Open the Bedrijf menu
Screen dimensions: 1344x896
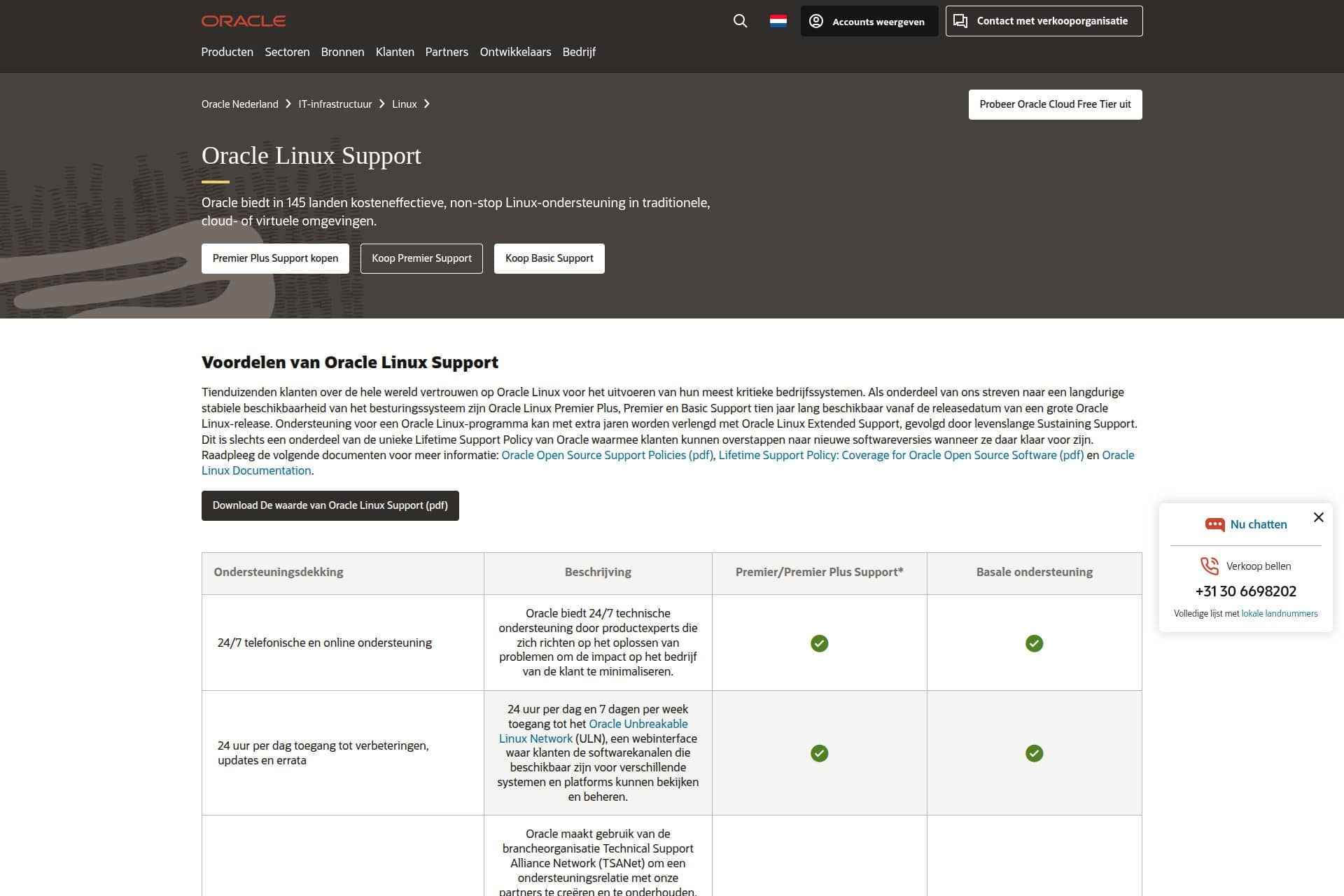579,52
